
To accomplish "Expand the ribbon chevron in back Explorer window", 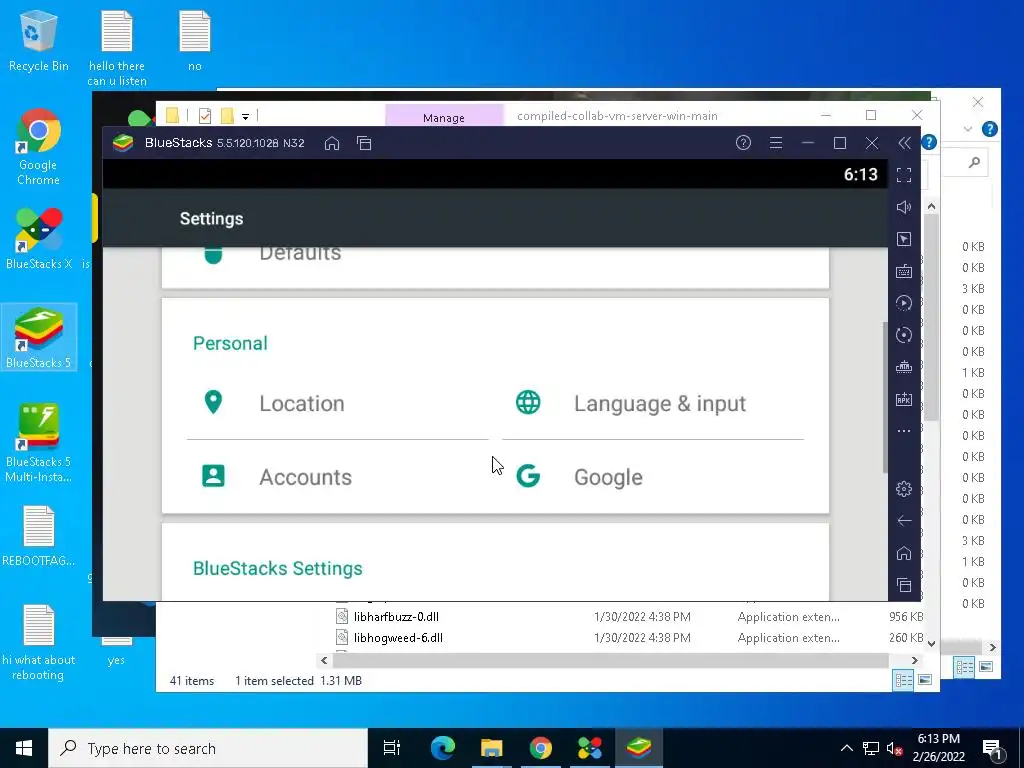I will coord(968,129).
